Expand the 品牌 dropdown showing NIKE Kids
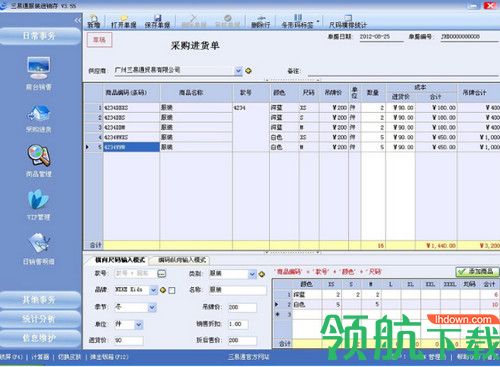Viewport: 500px width, 367px height. [153, 290]
